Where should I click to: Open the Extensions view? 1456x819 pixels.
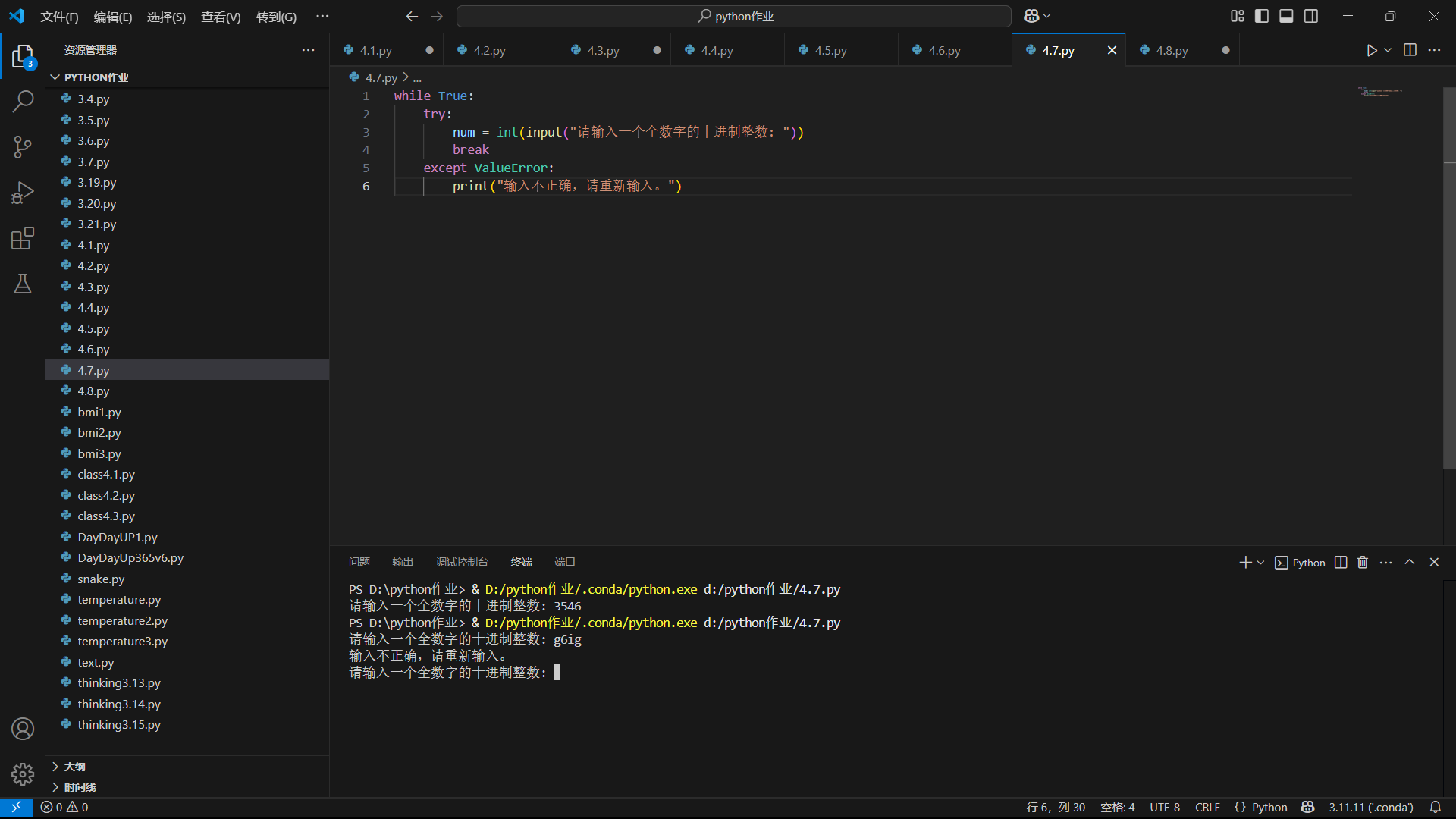[23, 239]
